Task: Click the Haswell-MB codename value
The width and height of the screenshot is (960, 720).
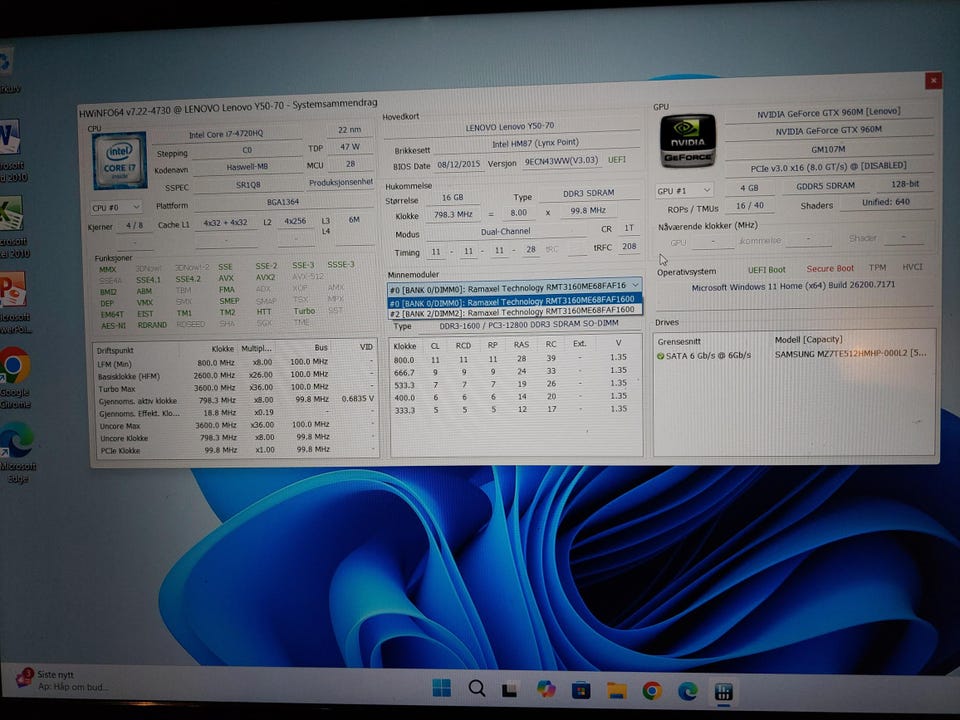Action: coord(247,167)
